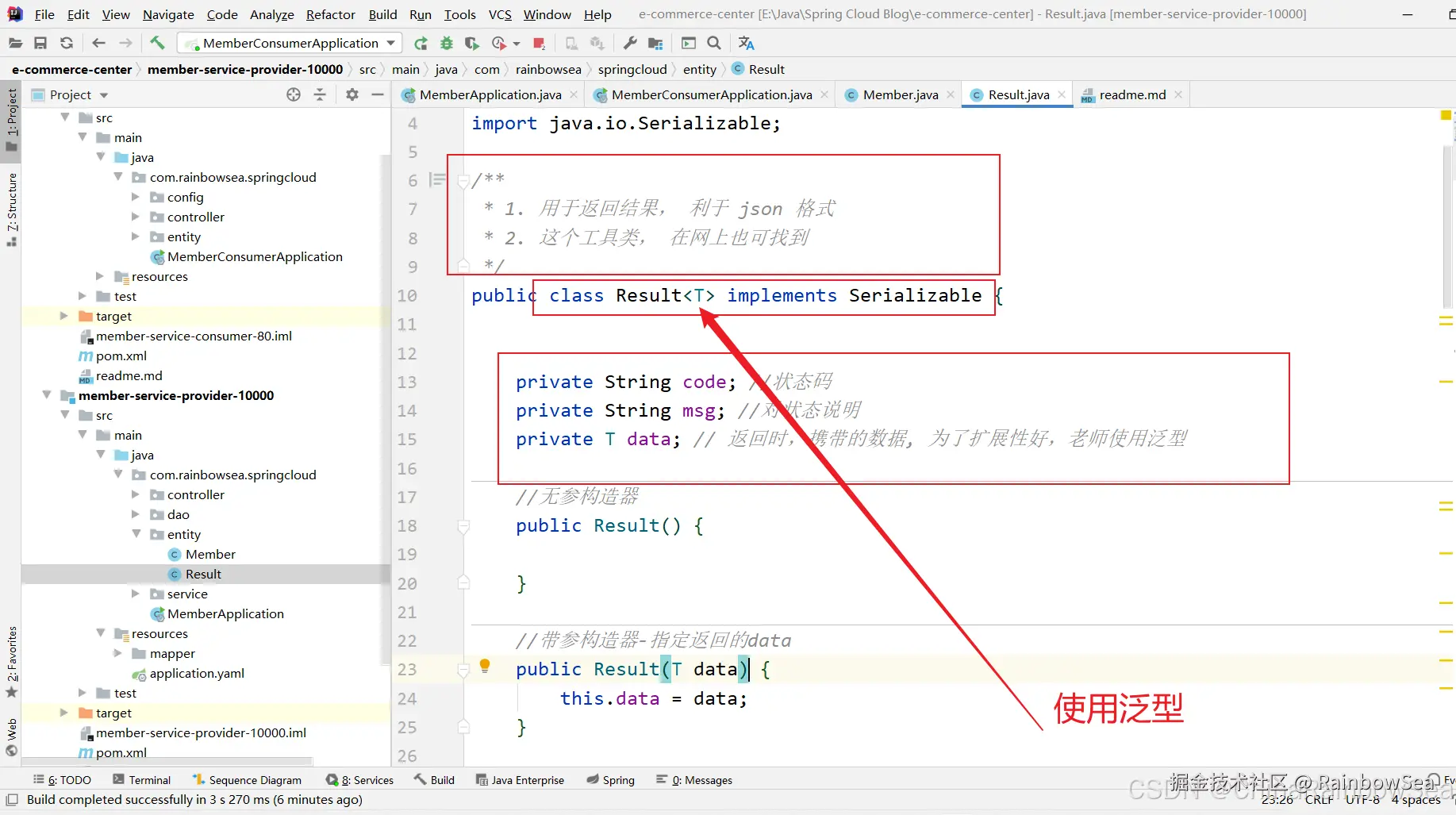Open the VCS menu
This screenshot has height=815, width=1456.
coord(500,14)
